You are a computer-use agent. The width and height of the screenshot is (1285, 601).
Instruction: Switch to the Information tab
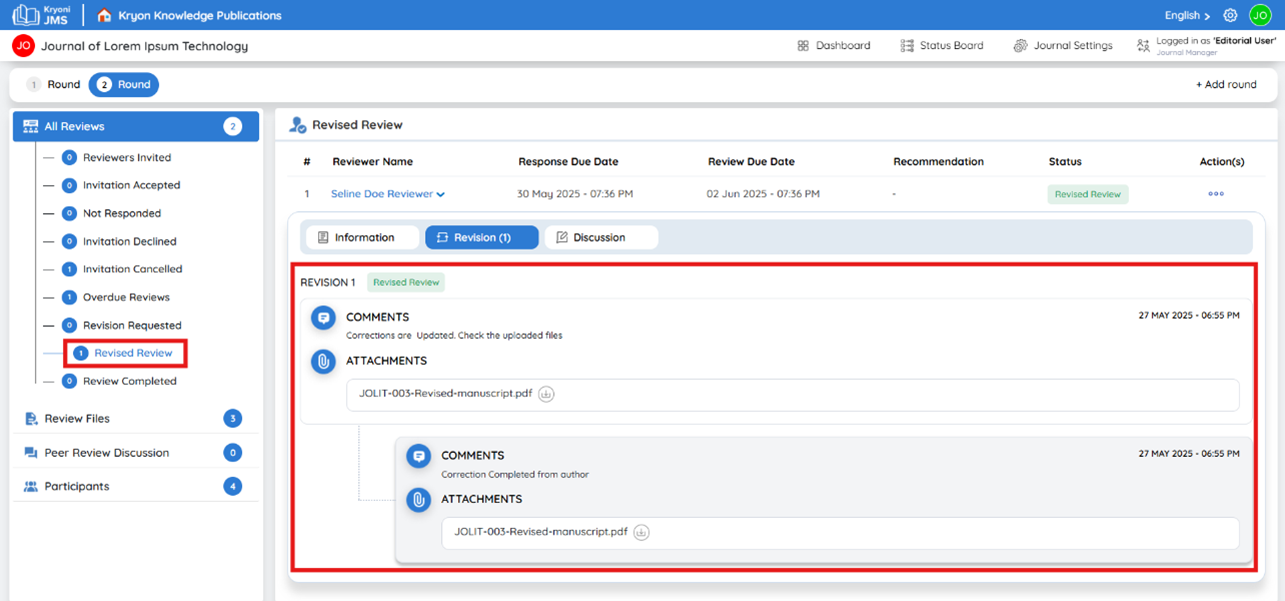coord(362,237)
